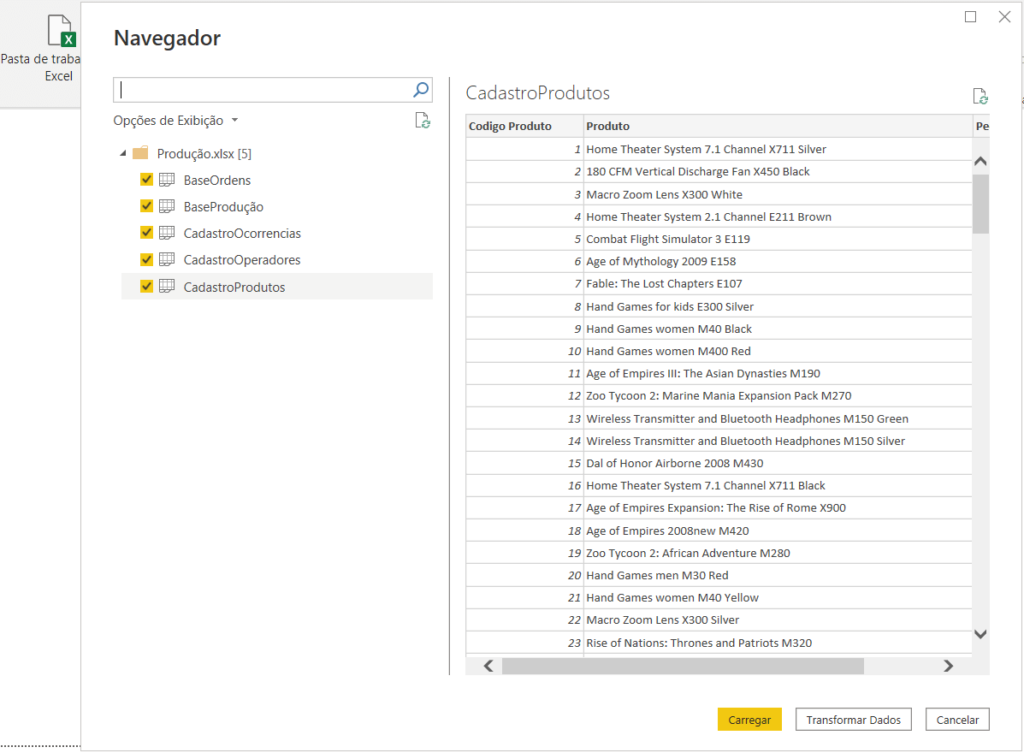
Task: Click the preview vertical scrollbar thumb
Action: 980,204
